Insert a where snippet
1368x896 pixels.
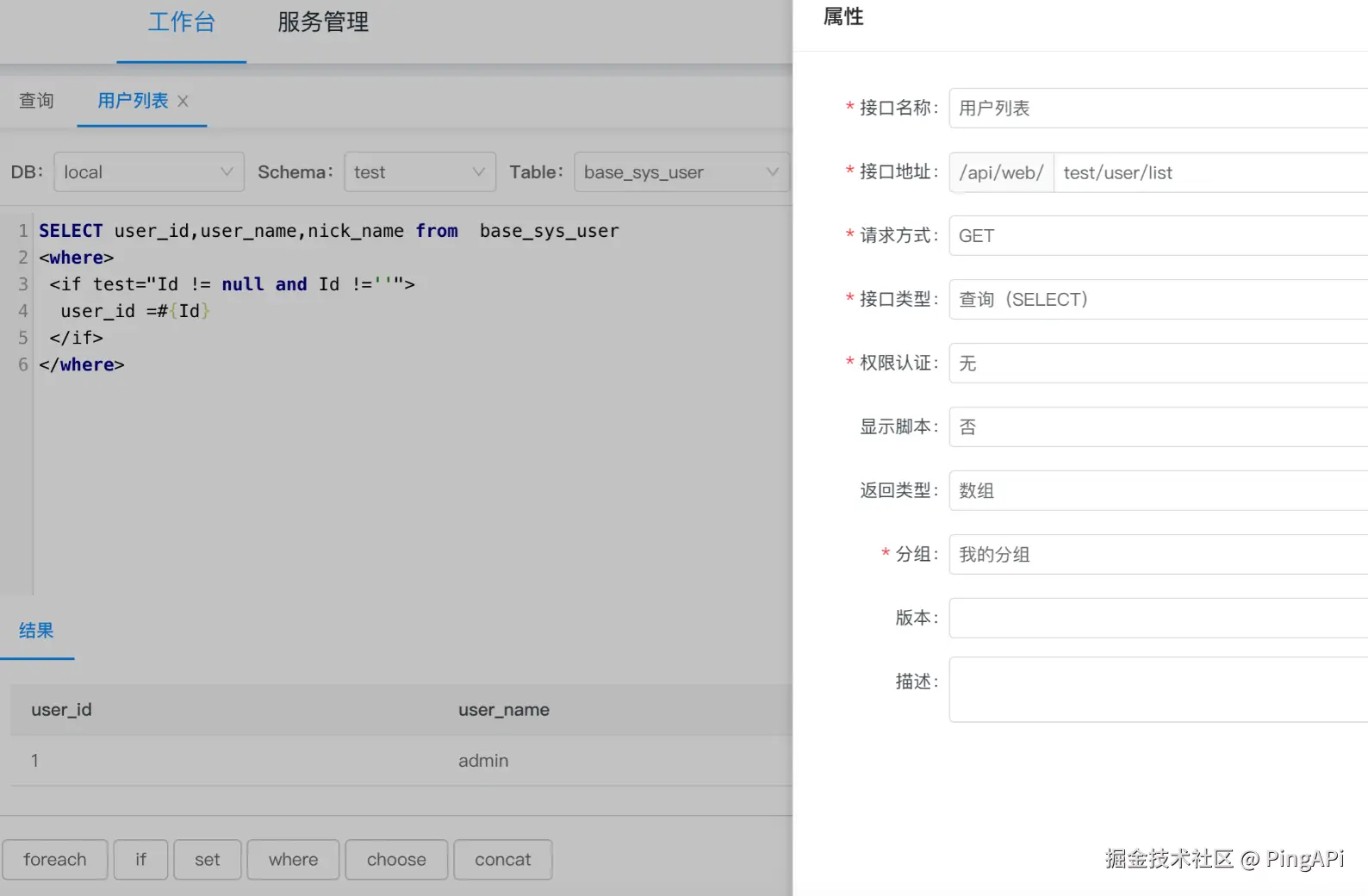click(x=293, y=860)
